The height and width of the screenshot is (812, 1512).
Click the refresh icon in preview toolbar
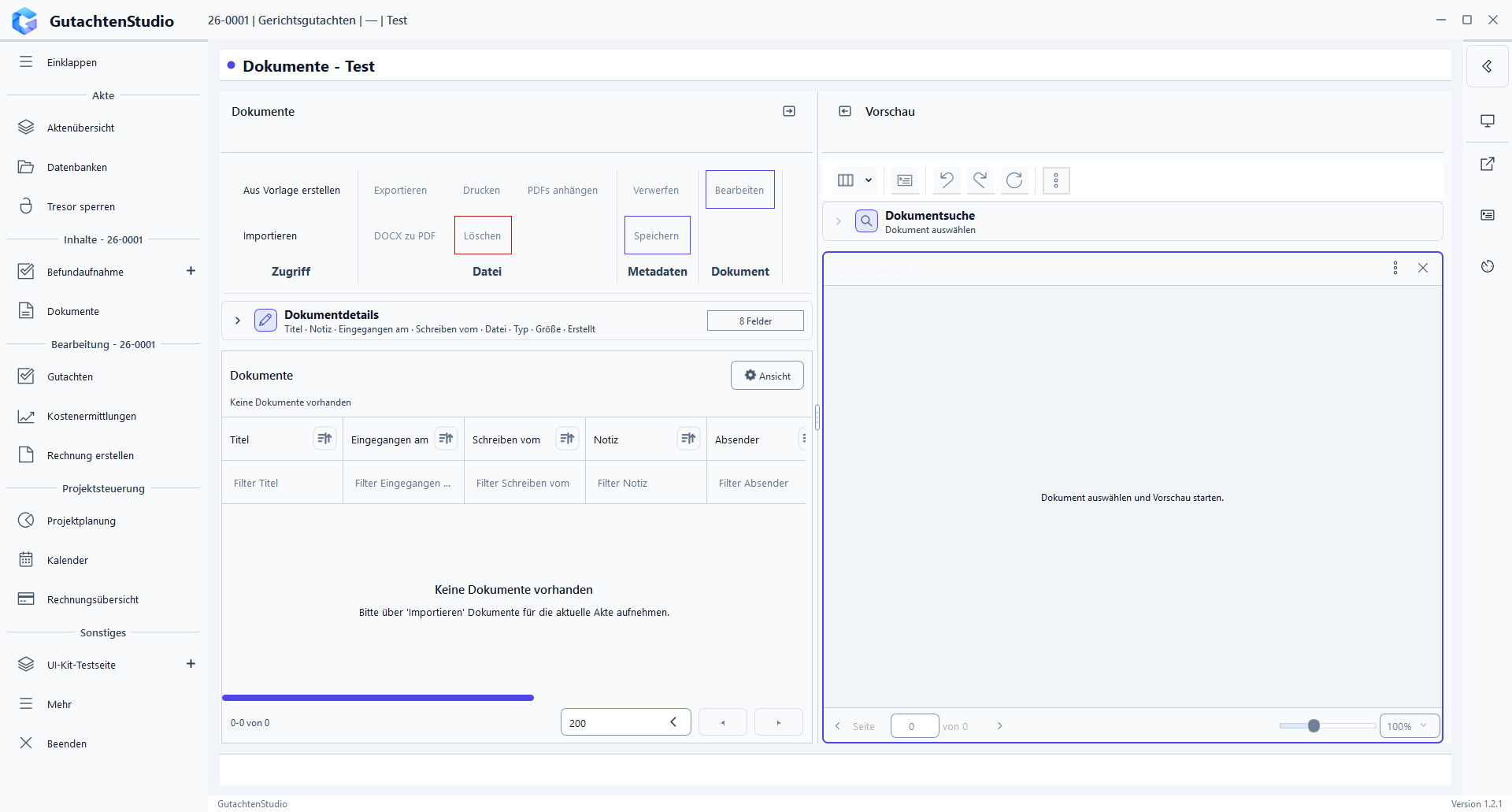pyautogui.click(x=1014, y=180)
